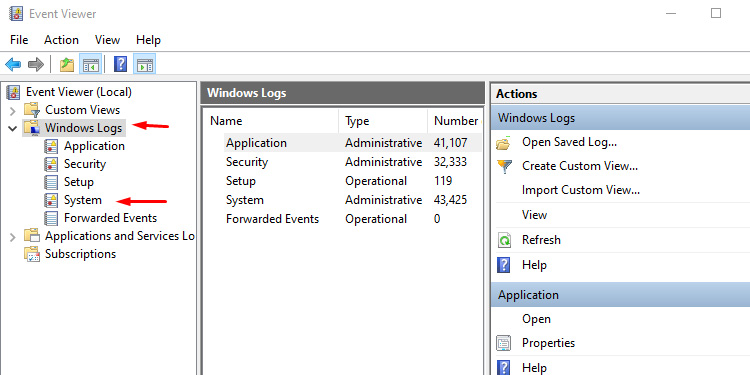Open the View menu
This screenshot has width=750, height=375.
point(107,40)
